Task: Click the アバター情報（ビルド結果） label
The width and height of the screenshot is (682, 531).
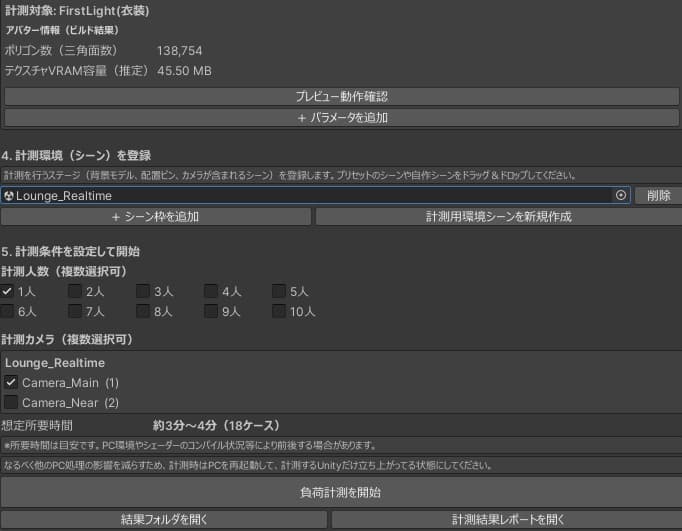Action: 62,30
